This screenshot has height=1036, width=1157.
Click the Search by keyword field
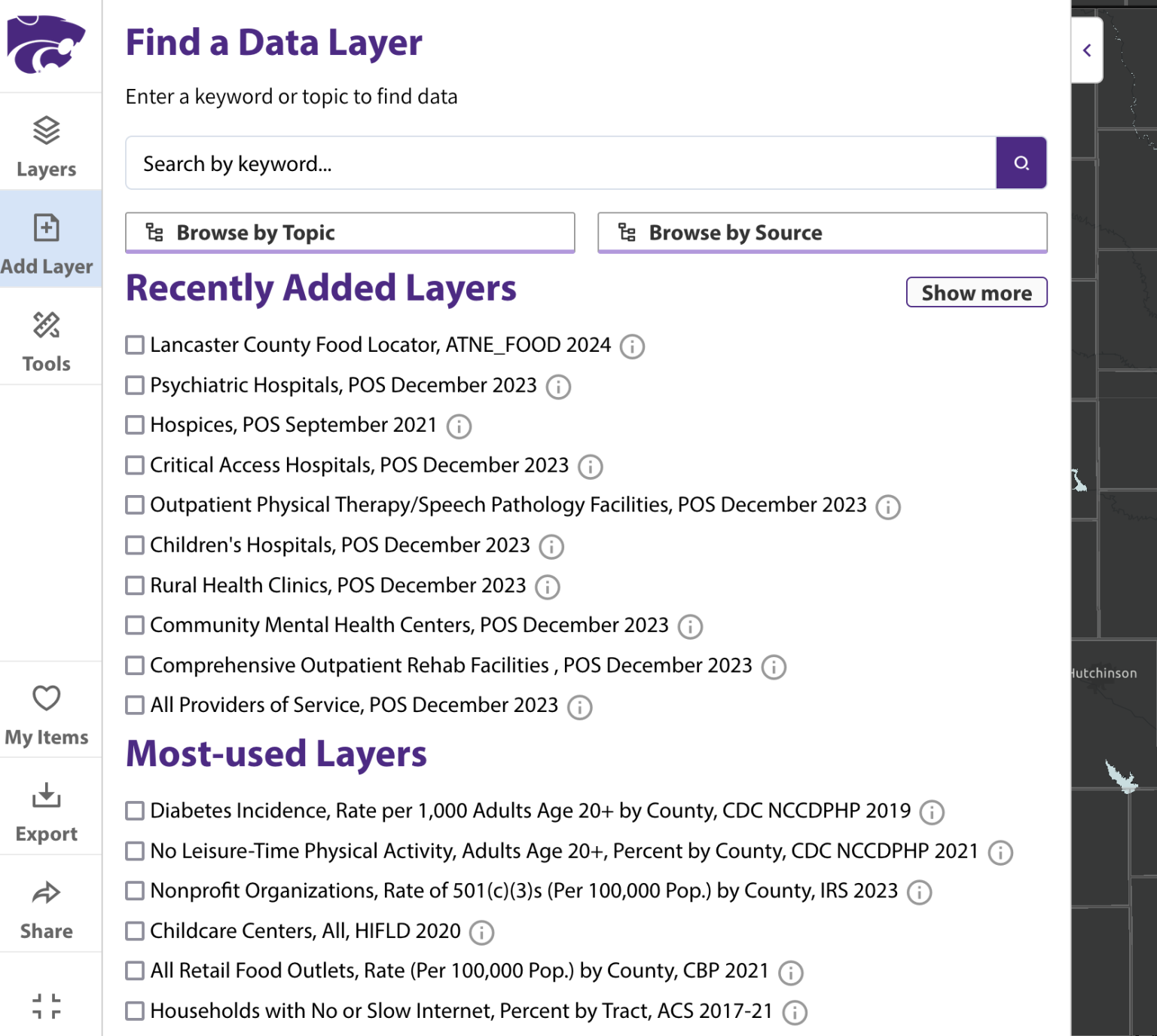tap(560, 163)
